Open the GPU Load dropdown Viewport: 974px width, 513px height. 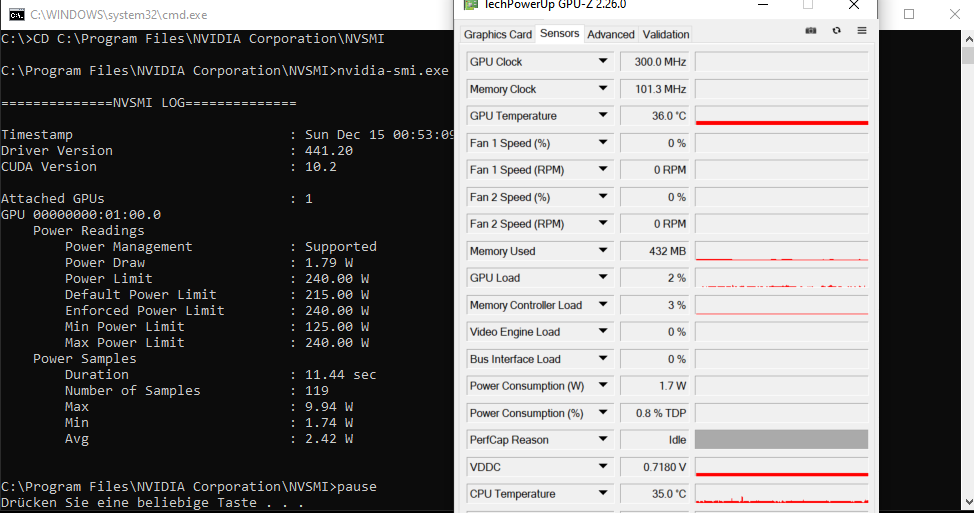(x=603, y=278)
